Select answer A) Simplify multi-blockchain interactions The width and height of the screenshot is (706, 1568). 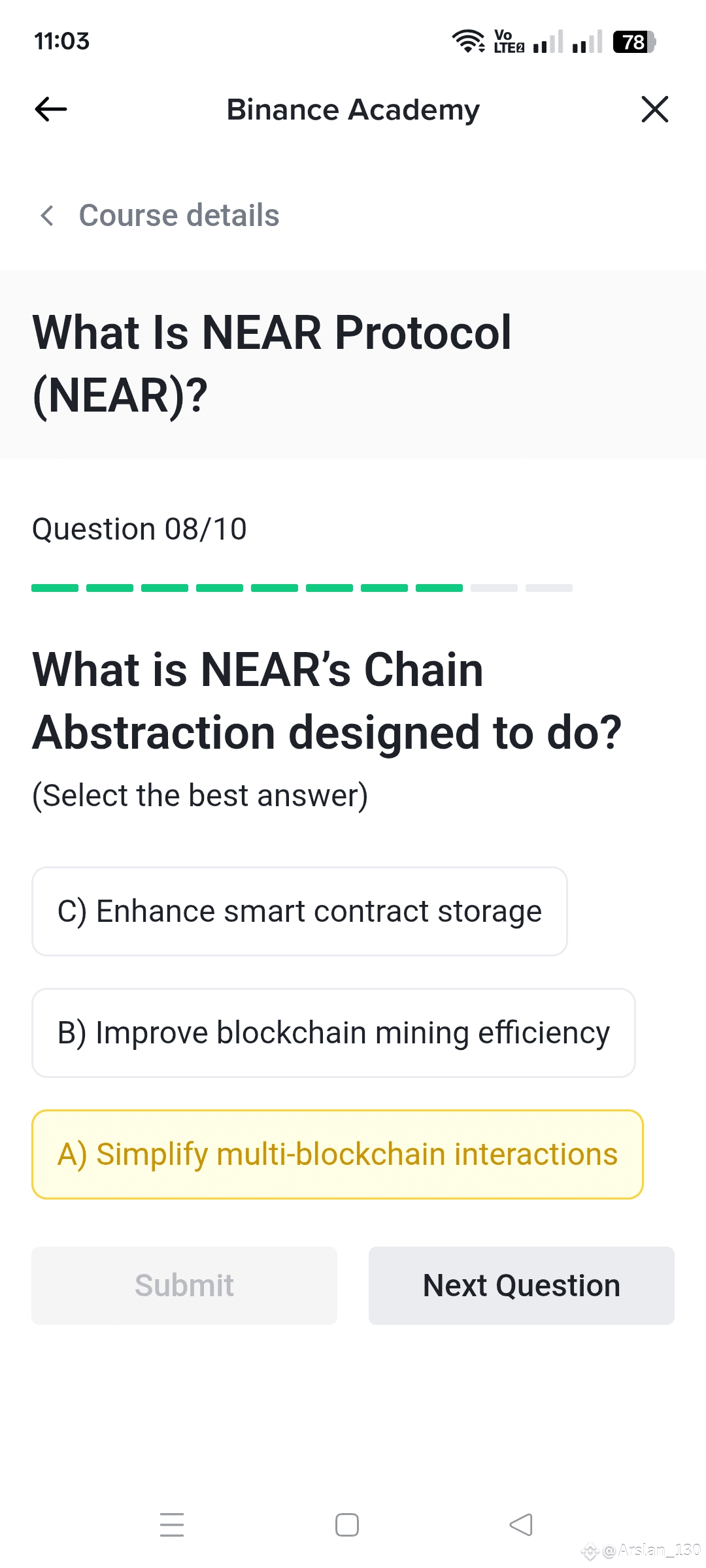337,1154
